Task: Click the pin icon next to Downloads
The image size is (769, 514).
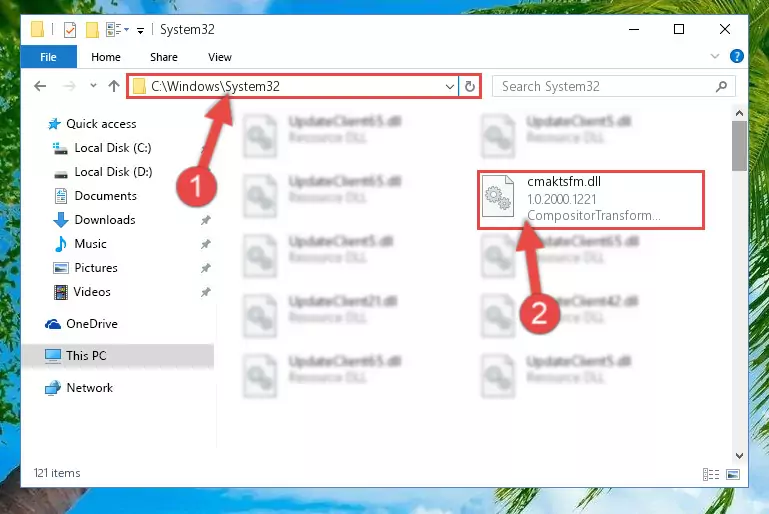Action: [205, 220]
